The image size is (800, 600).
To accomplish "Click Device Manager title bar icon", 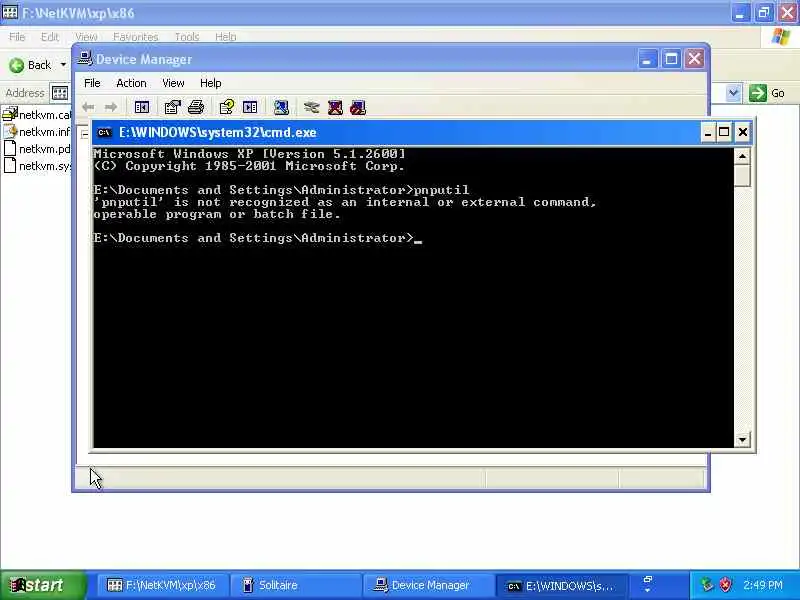I will click(x=85, y=59).
